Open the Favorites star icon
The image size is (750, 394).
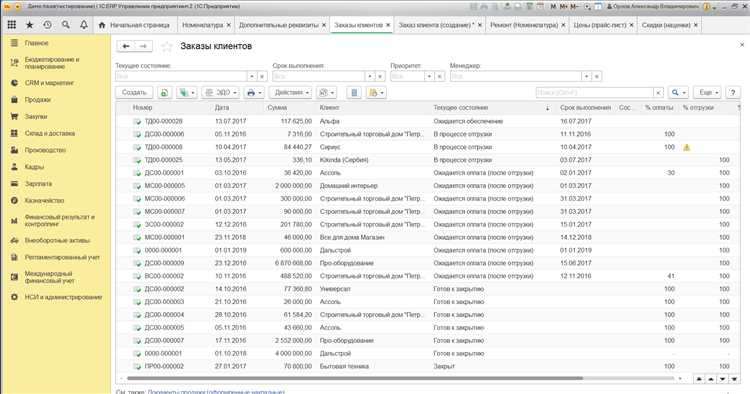tap(30, 25)
